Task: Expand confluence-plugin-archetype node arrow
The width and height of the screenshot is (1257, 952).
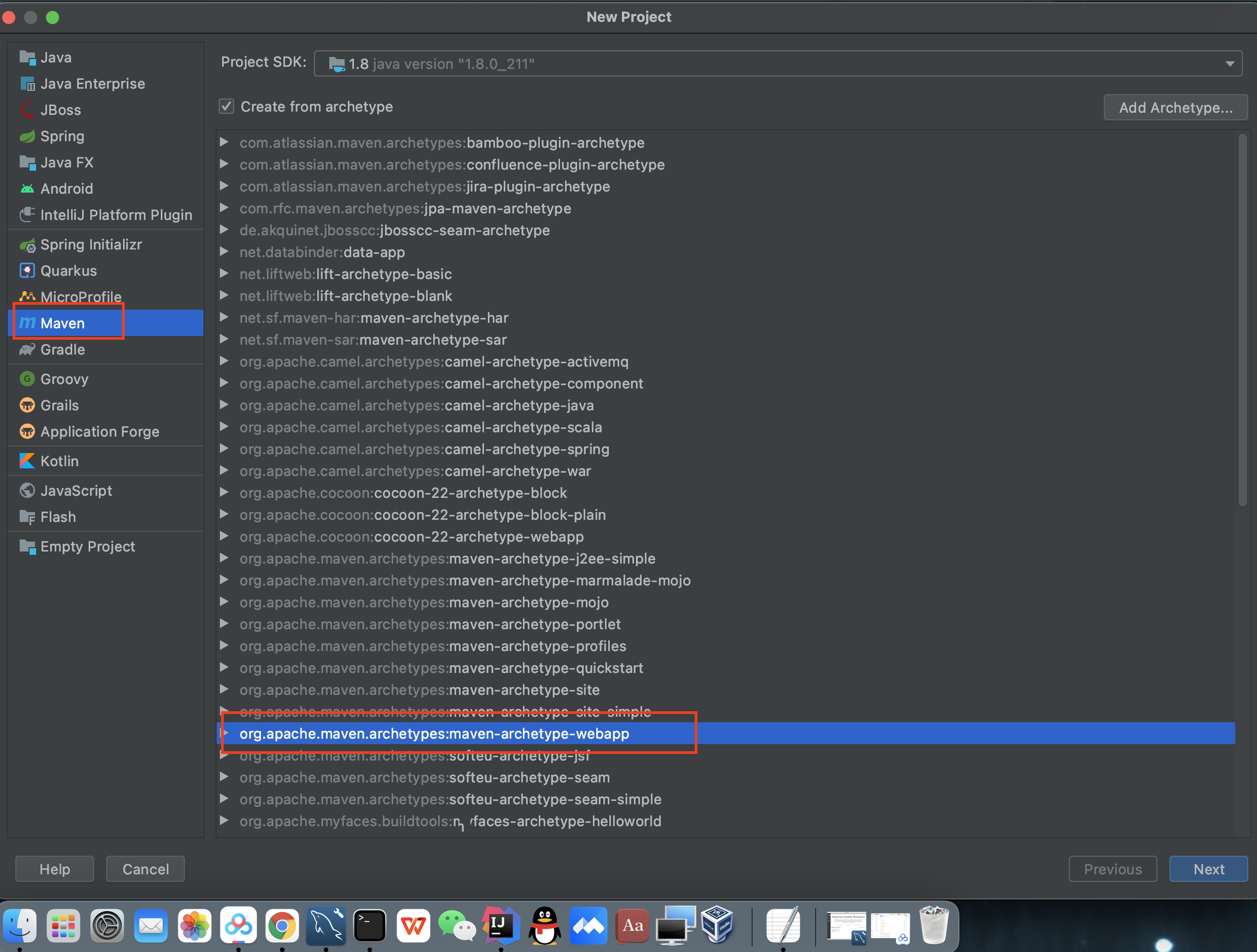Action: click(224, 164)
